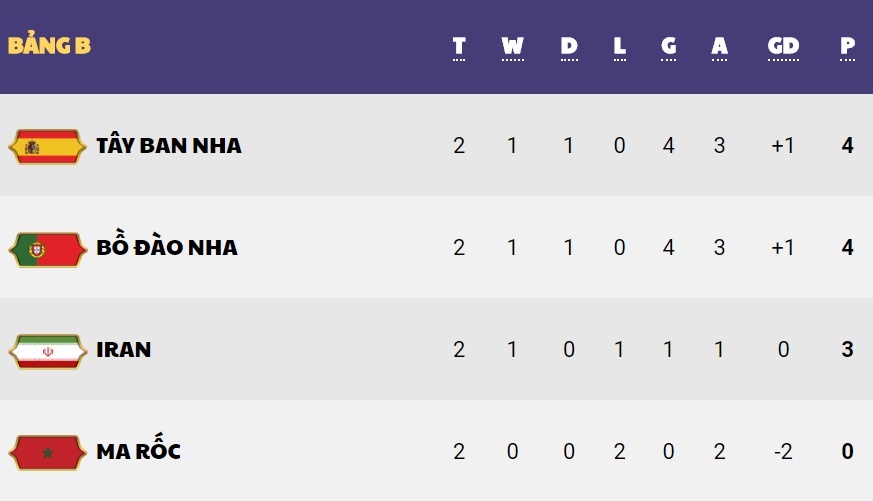Click the Morocco flag icon
Screen dimensions: 873x501
point(47,452)
